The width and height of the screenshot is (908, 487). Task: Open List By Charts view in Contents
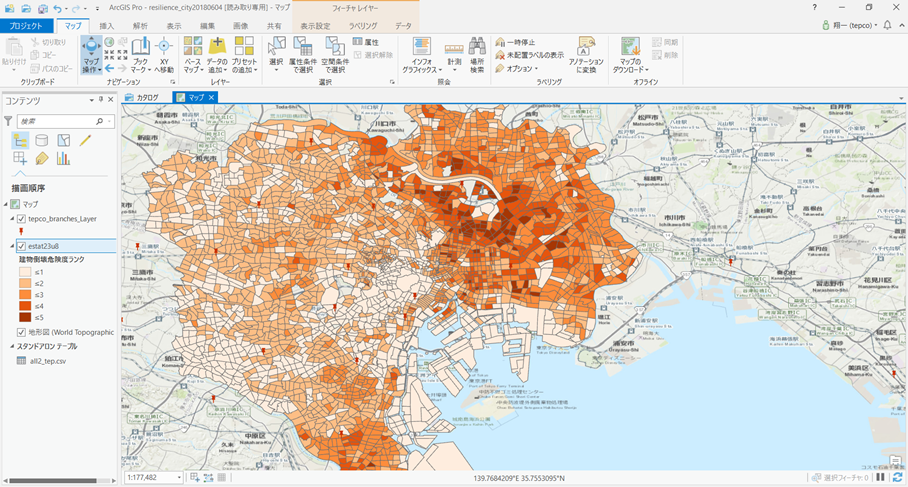[x=64, y=158]
